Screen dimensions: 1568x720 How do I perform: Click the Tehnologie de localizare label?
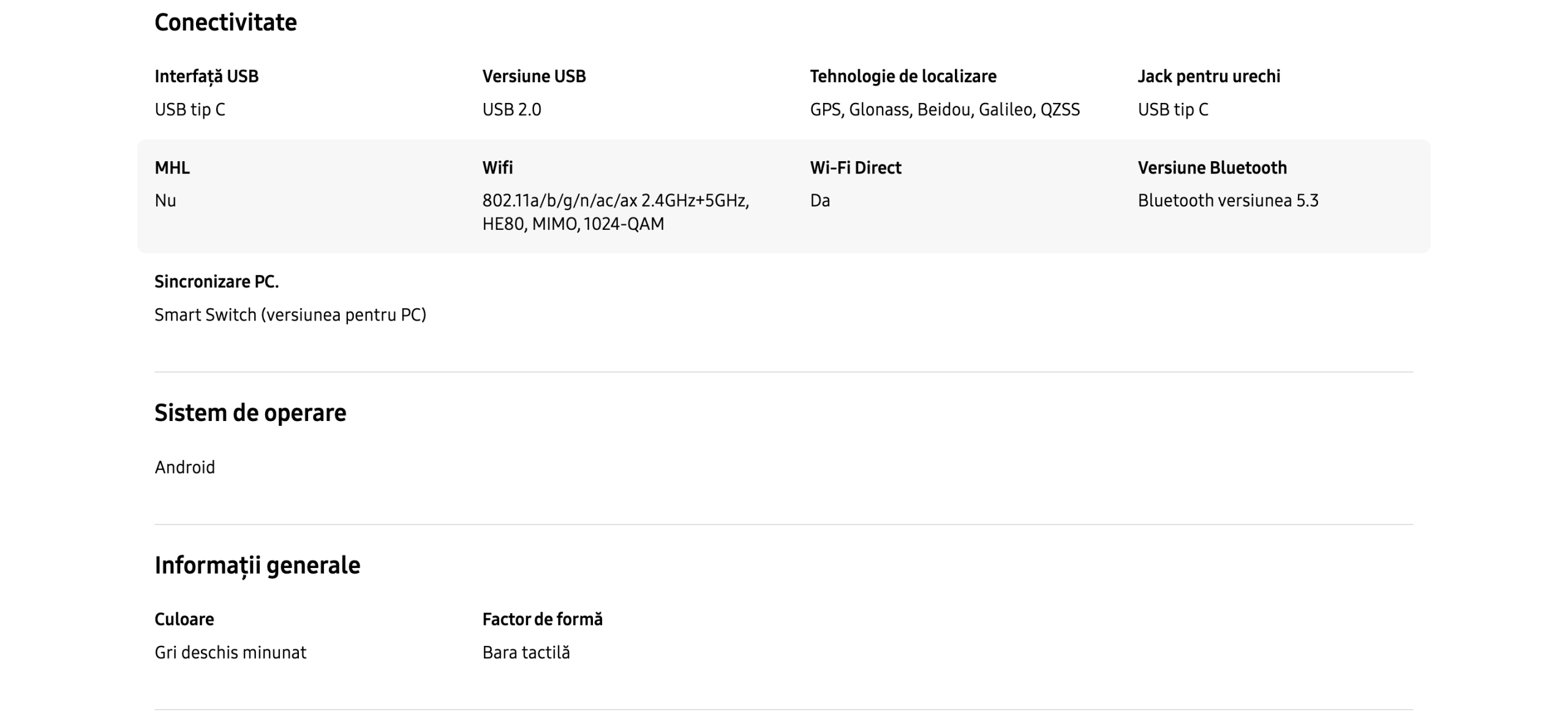[x=903, y=77]
